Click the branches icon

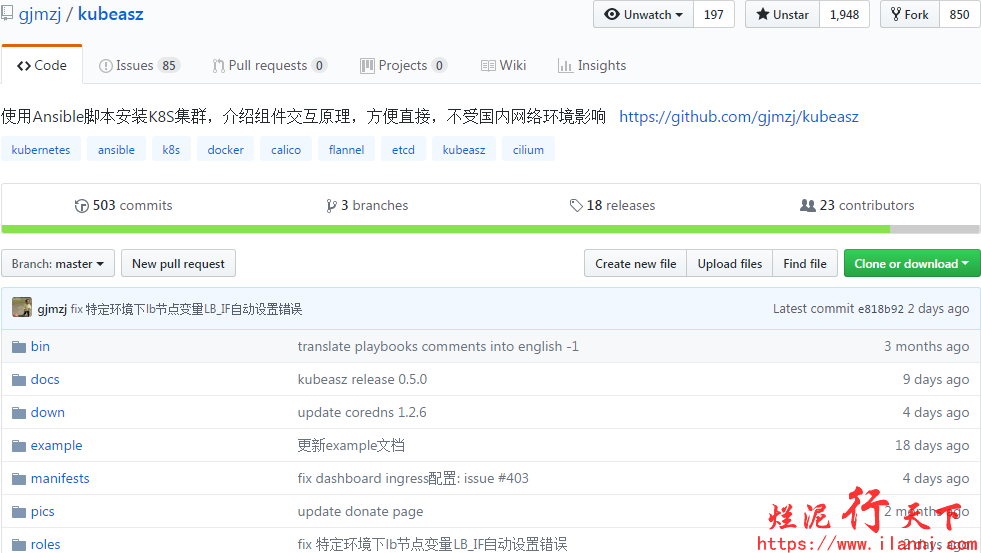click(x=331, y=206)
